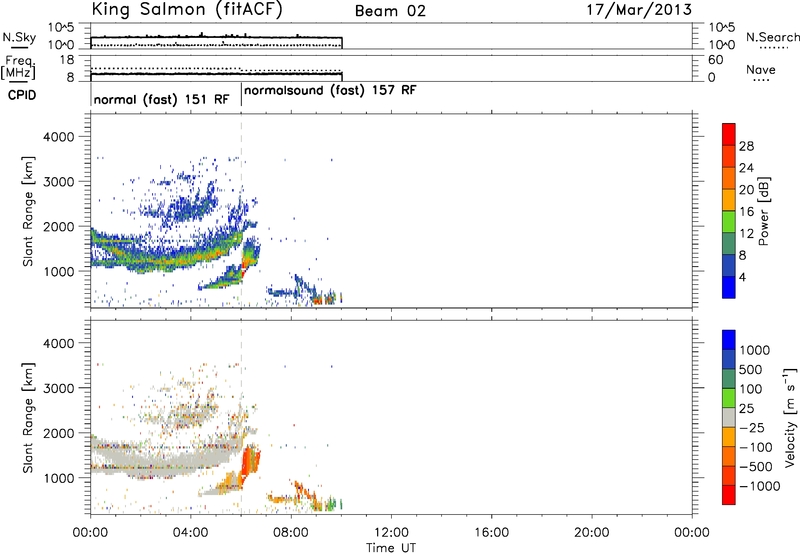
Task: Click the 04:00 time tick label
Action: click(x=190, y=533)
